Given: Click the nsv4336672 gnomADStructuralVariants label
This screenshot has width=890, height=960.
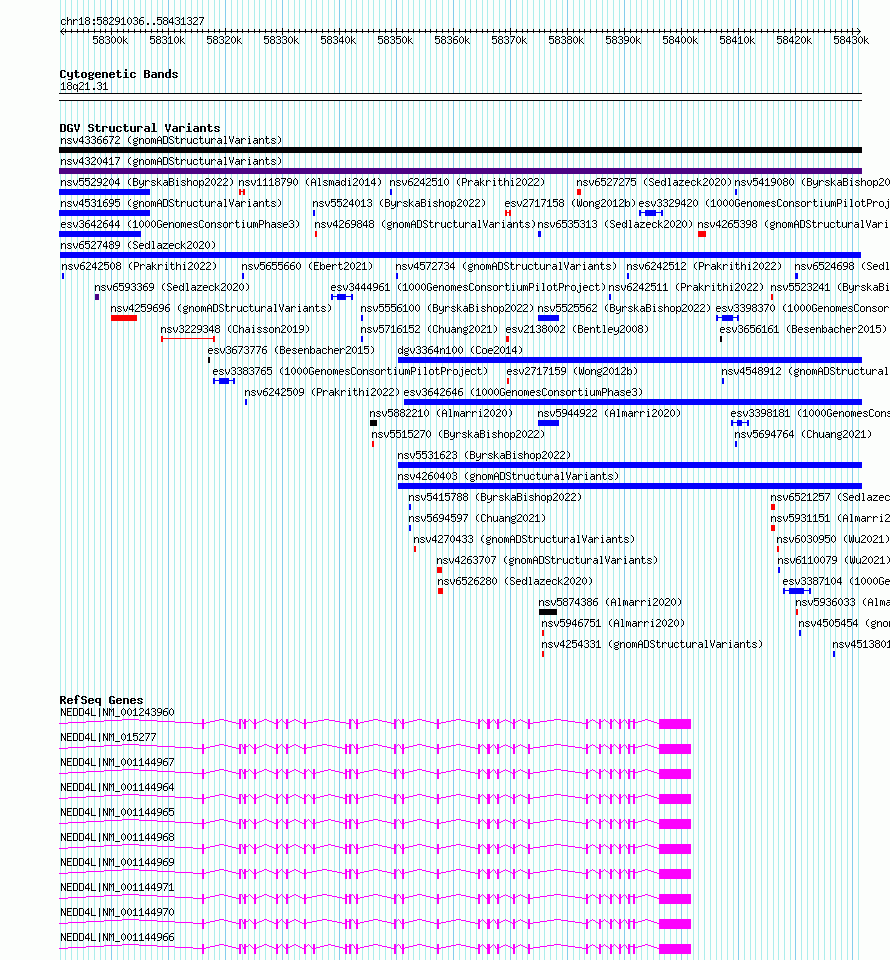Looking at the screenshot, I should pos(171,140).
